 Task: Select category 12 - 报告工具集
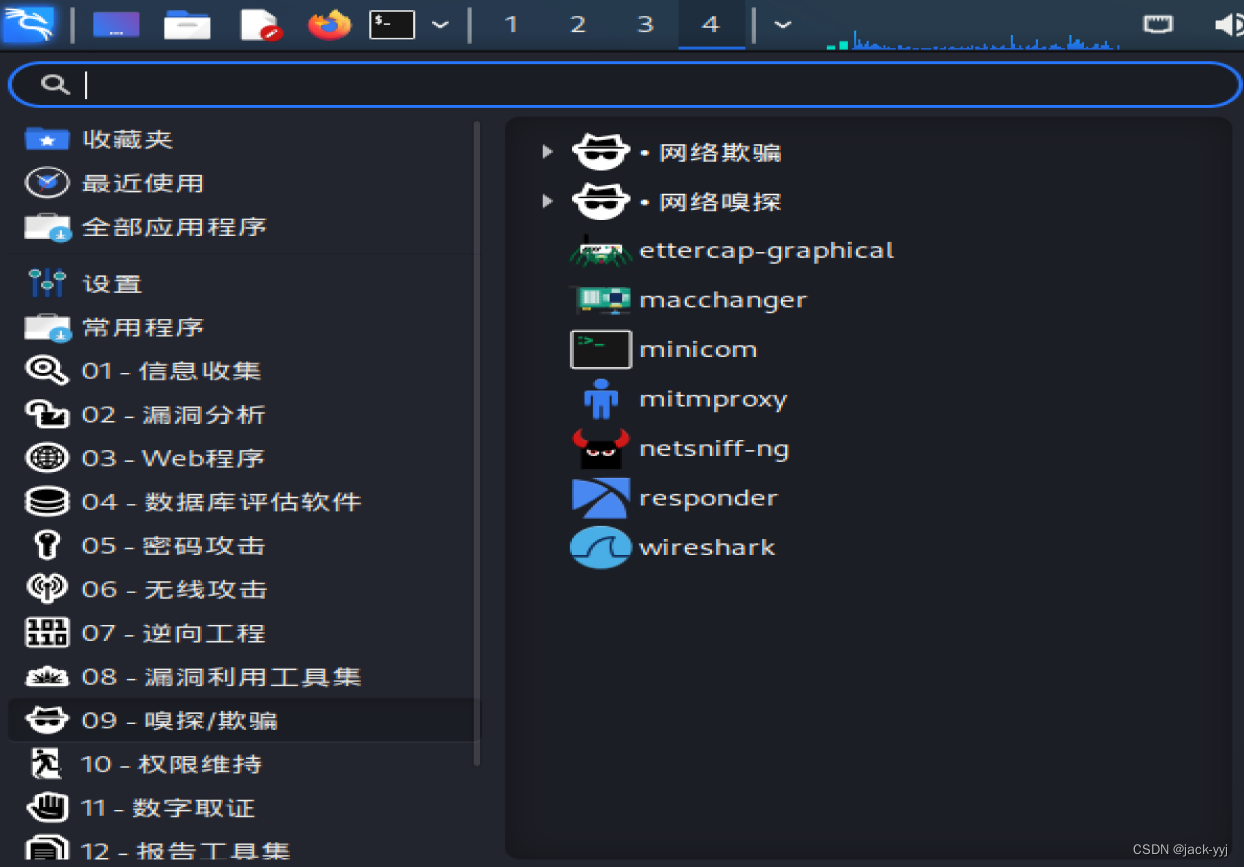coord(240,851)
